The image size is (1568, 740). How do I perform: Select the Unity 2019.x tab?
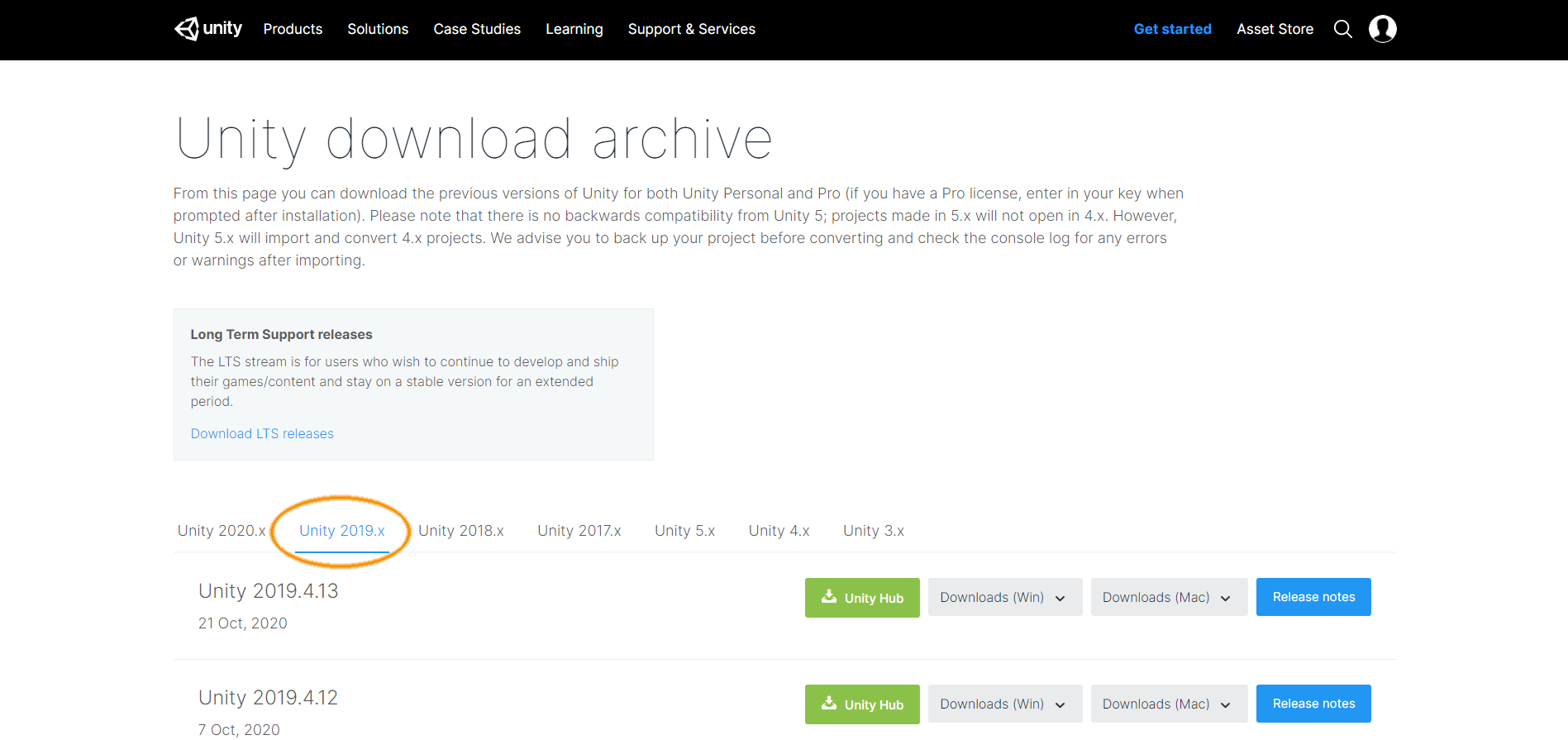[x=342, y=531]
